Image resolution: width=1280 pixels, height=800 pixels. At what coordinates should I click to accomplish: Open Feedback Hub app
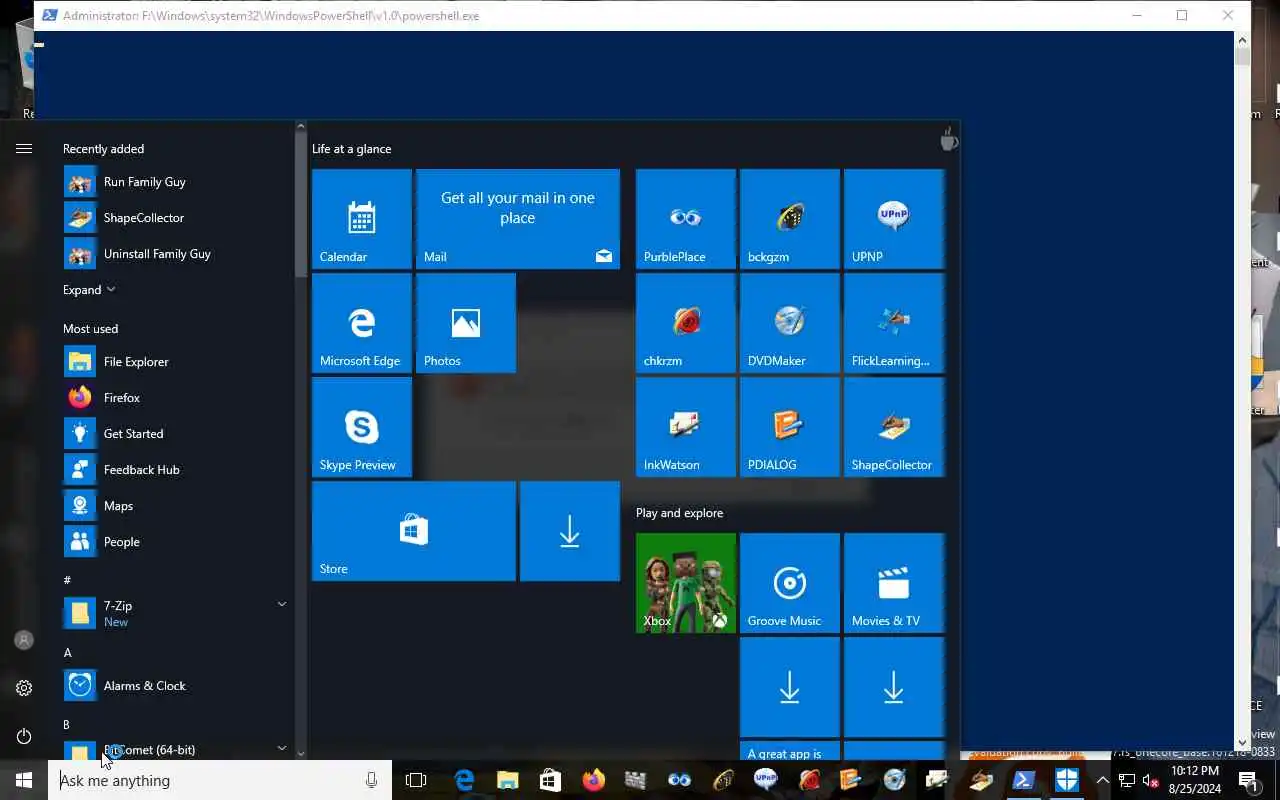[x=175, y=470]
